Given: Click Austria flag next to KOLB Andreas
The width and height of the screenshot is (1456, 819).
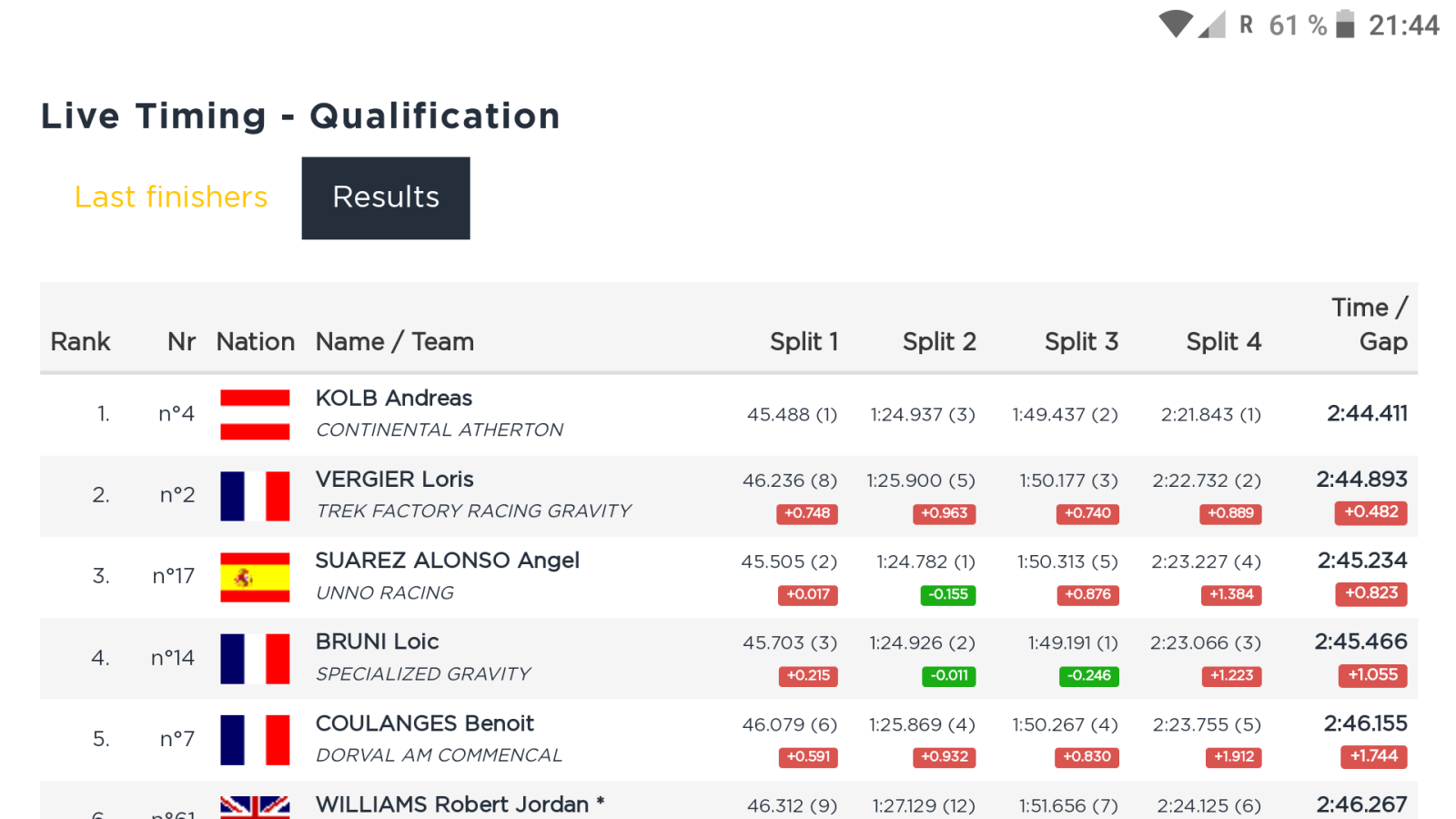Looking at the screenshot, I should point(255,414).
